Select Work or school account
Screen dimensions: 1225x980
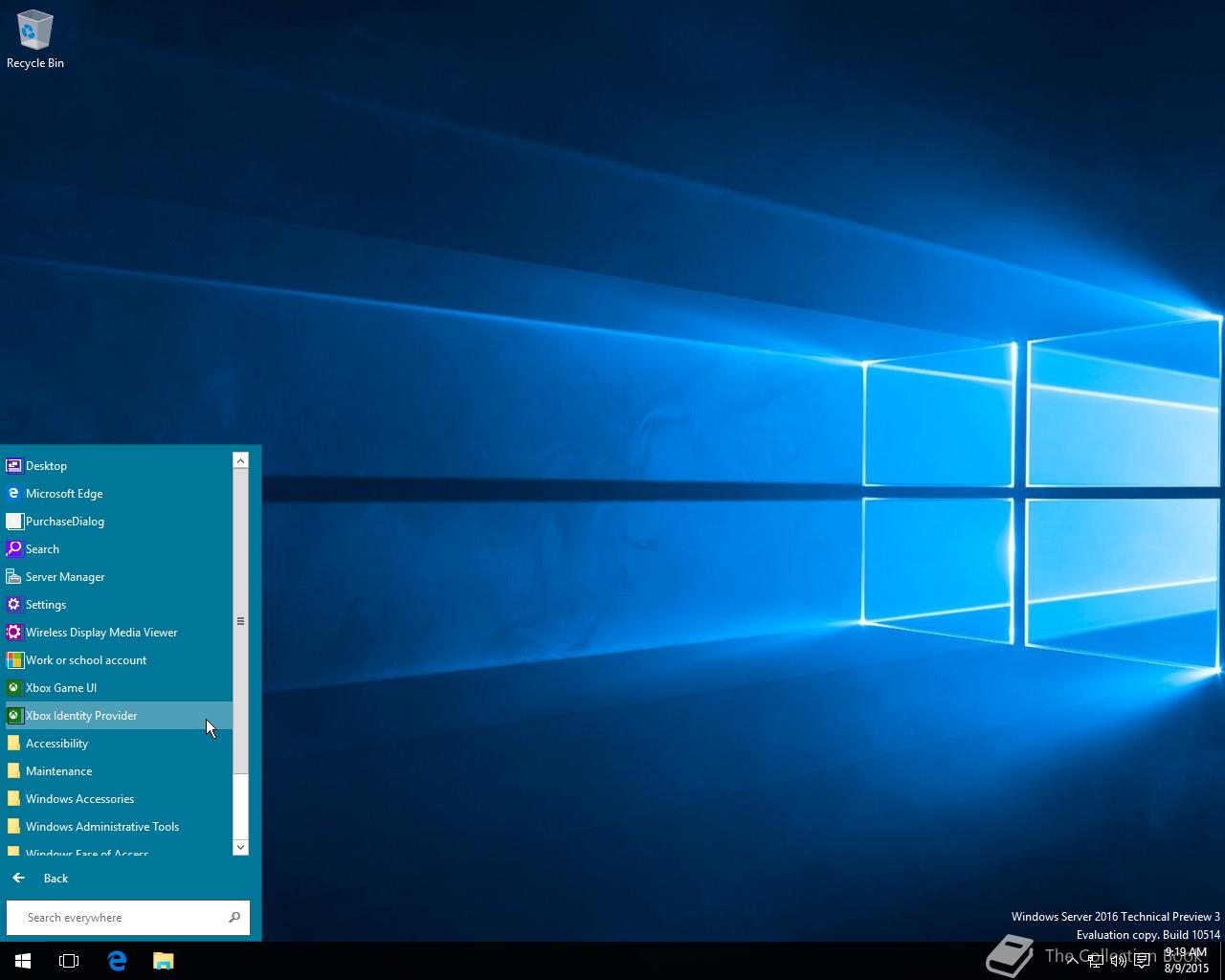point(119,660)
